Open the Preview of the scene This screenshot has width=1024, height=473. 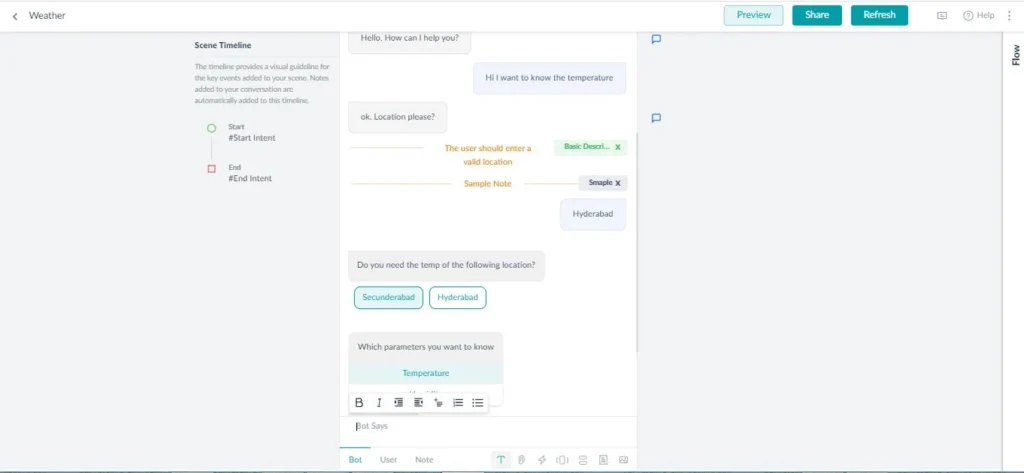coord(753,15)
